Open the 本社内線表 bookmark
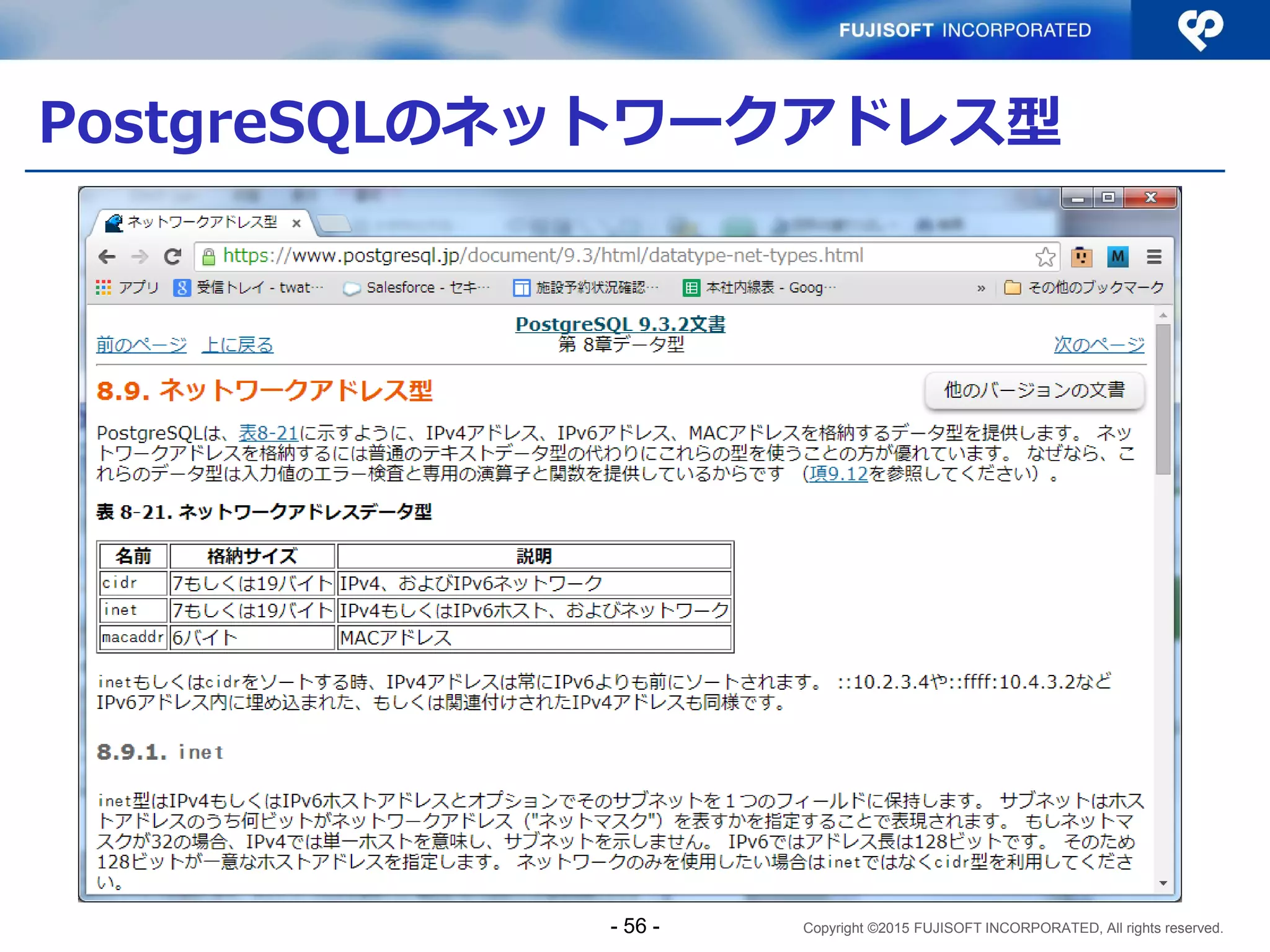Image resolution: width=1270 pixels, height=952 pixels. 760,288
